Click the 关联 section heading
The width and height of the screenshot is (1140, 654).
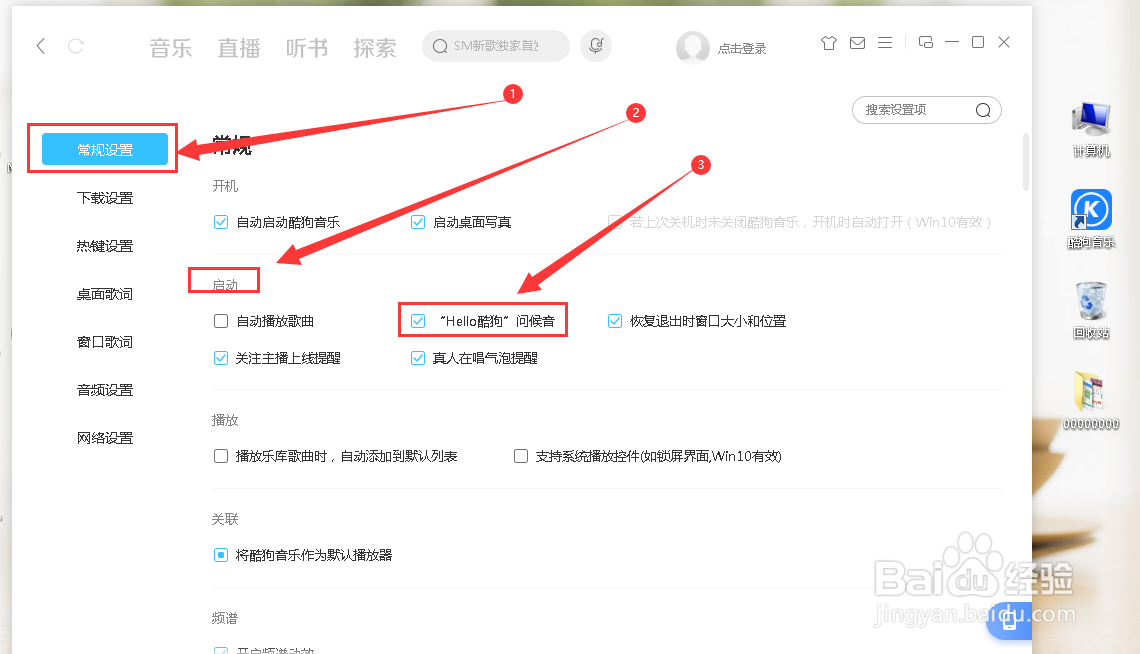(225, 519)
